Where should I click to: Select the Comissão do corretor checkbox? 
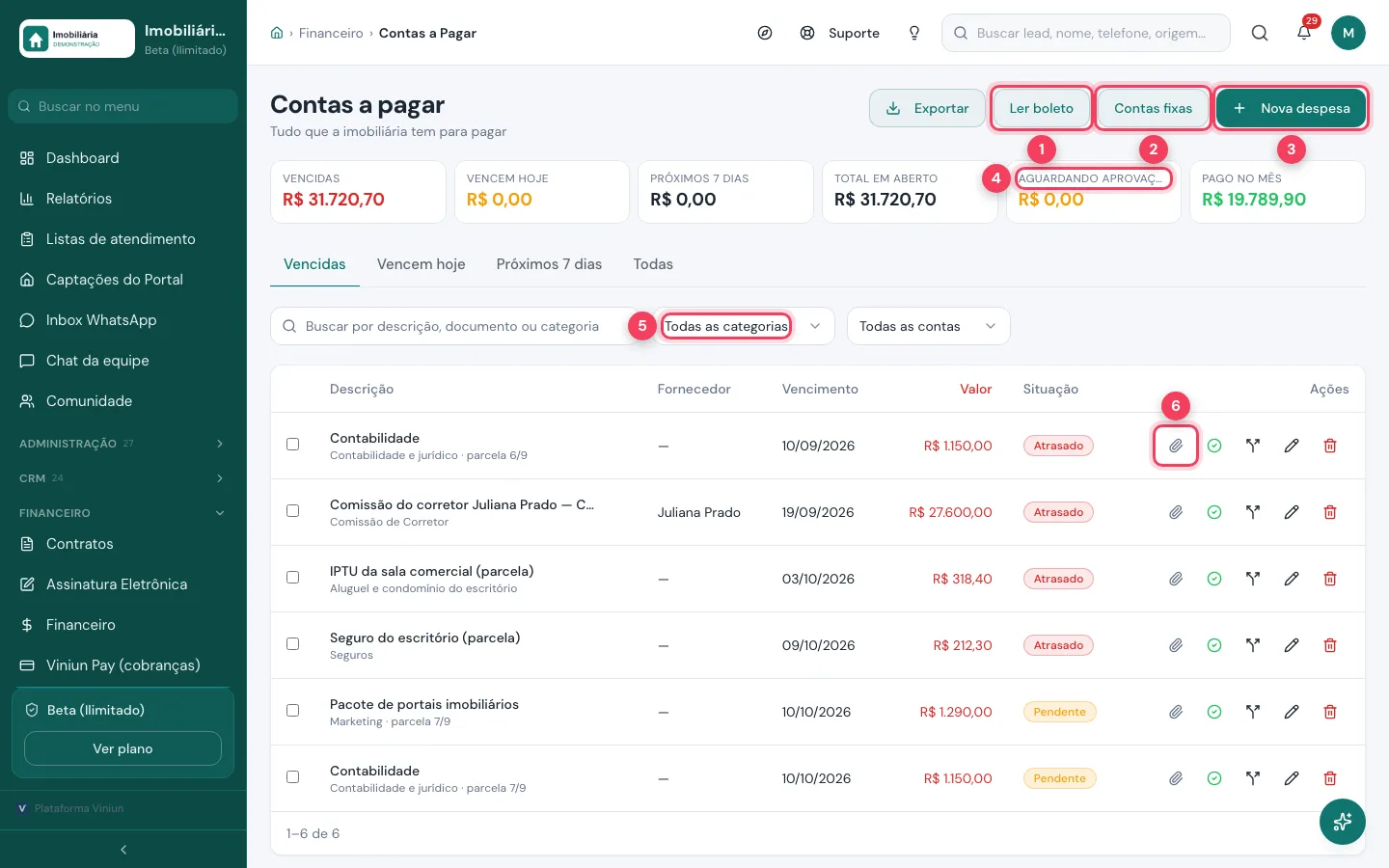pyautogui.click(x=293, y=511)
